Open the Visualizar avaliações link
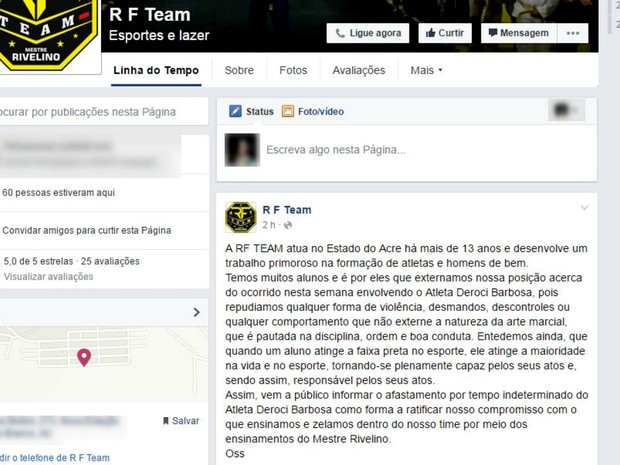 [x=49, y=277]
